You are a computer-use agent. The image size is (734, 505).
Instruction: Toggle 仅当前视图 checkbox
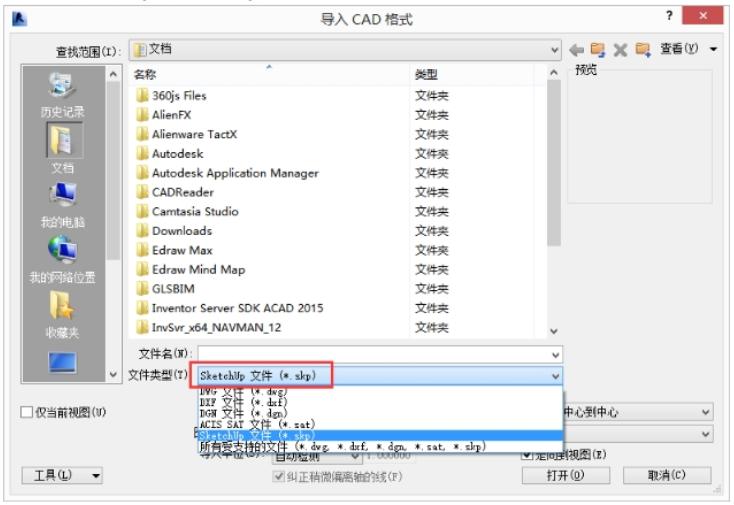[x=27, y=412]
